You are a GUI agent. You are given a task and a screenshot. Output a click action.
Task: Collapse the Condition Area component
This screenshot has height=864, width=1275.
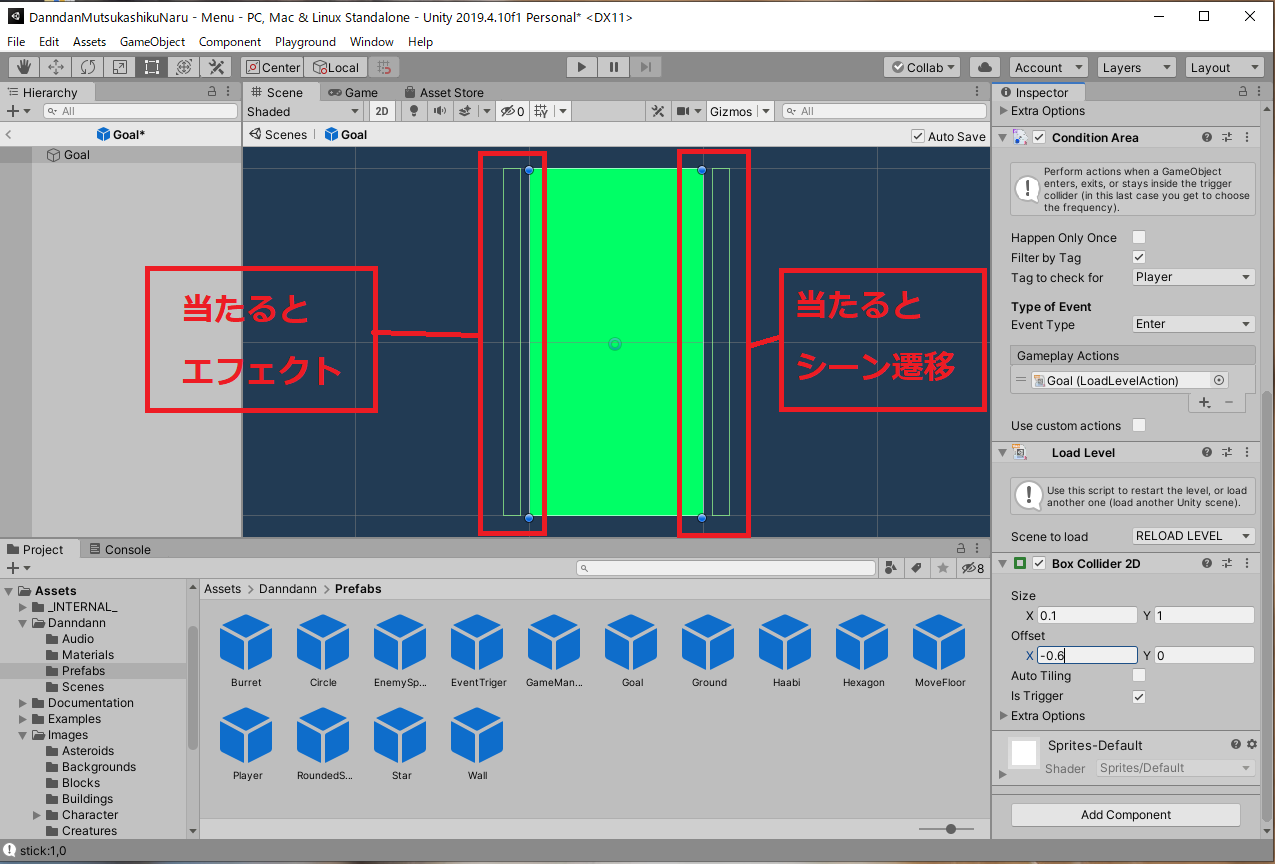tap(1003, 138)
